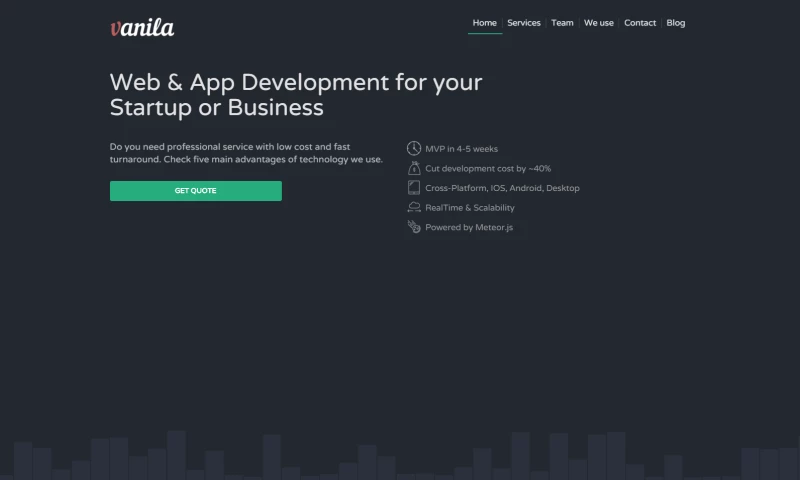This screenshot has height=480, width=800.
Task: Go to the Services section
Action: pos(524,23)
